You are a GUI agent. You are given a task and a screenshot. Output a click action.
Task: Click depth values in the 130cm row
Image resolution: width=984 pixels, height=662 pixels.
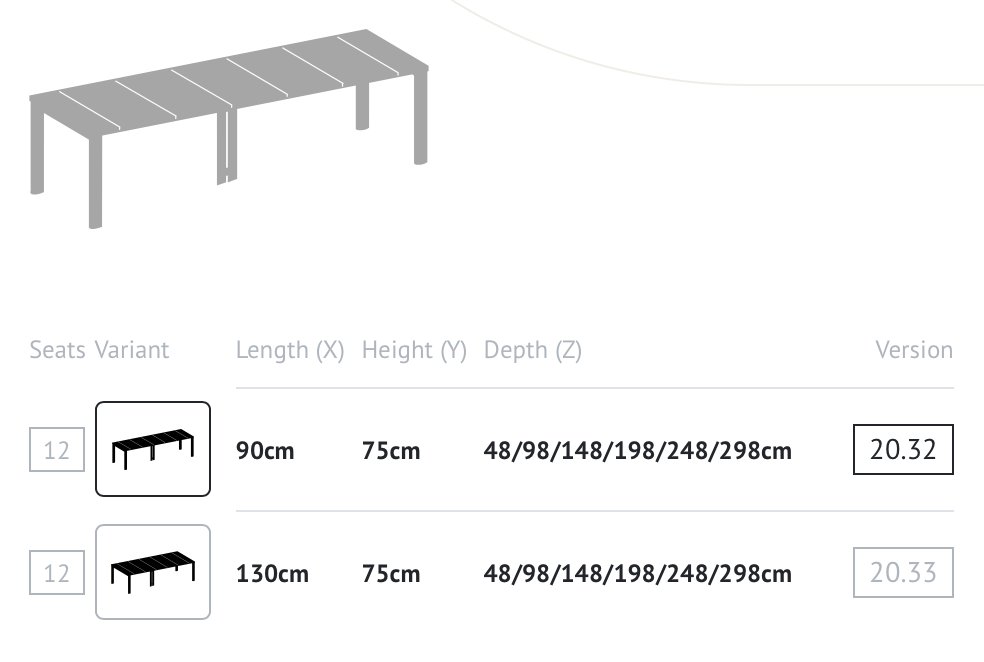click(x=637, y=574)
